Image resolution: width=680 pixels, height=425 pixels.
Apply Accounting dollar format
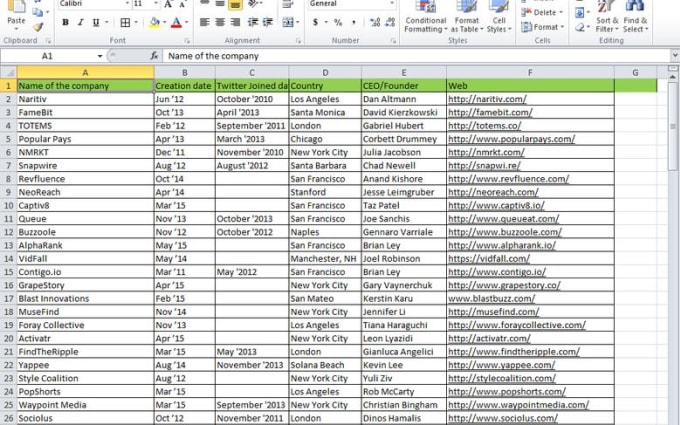click(x=315, y=22)
